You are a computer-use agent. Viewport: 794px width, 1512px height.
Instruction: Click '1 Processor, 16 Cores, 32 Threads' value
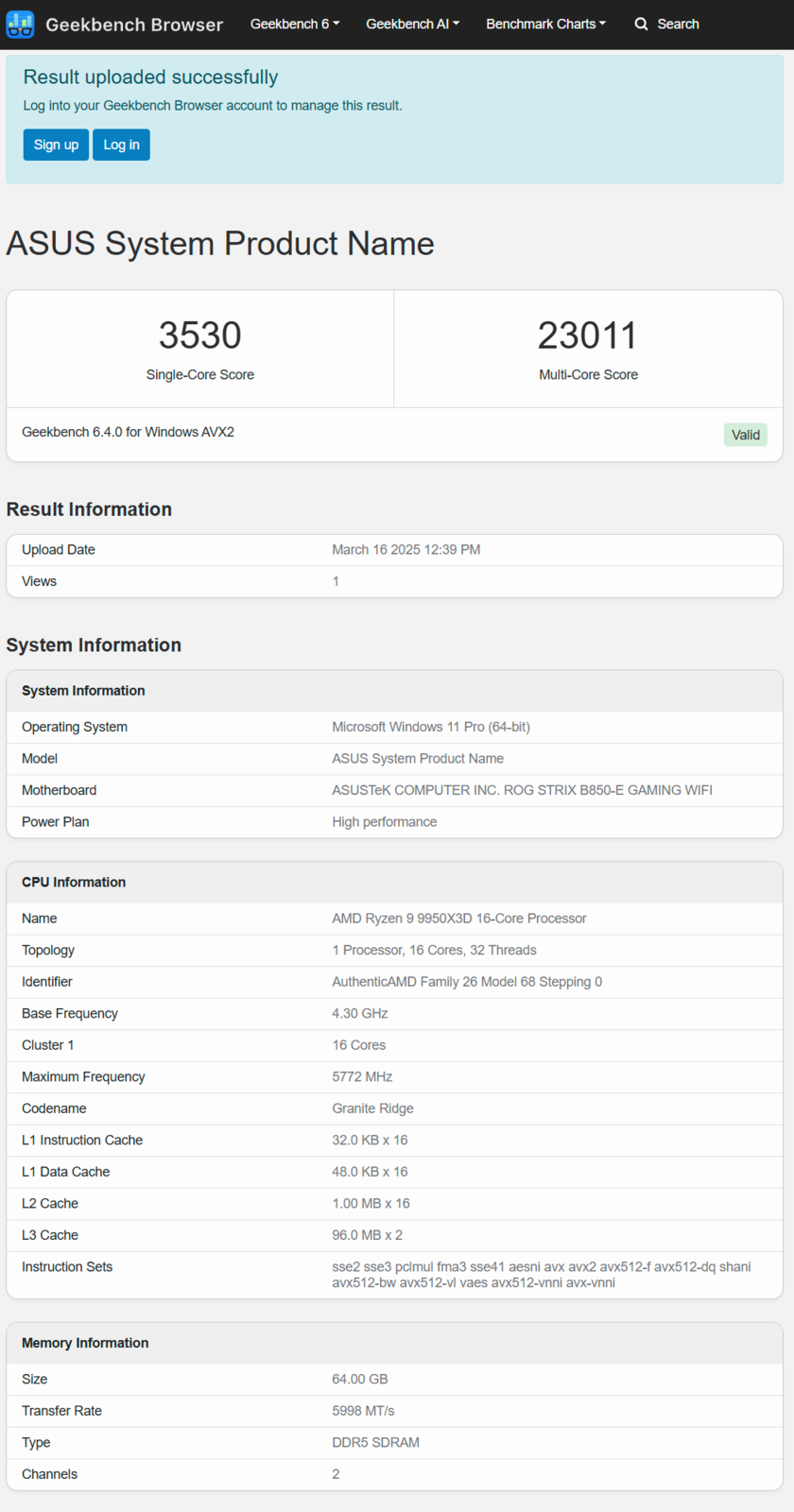[x=434, y=951]
